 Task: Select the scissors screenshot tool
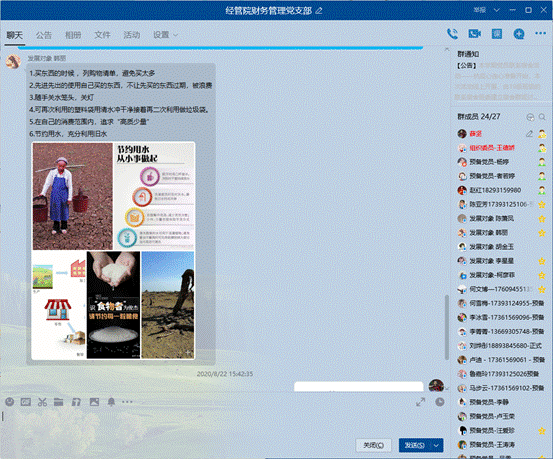(x=42, y=402)
